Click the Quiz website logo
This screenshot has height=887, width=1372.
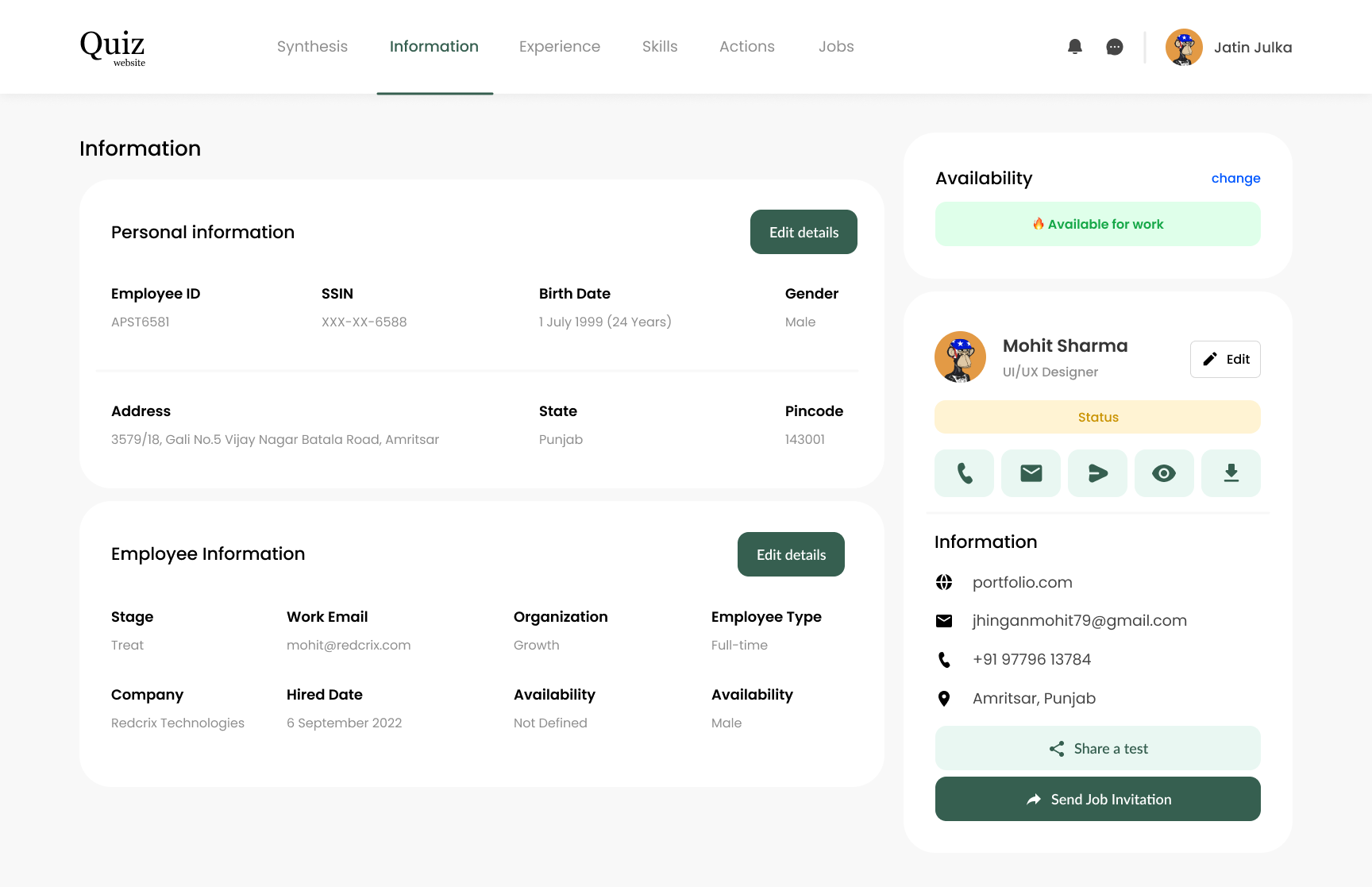click(113, 48)
